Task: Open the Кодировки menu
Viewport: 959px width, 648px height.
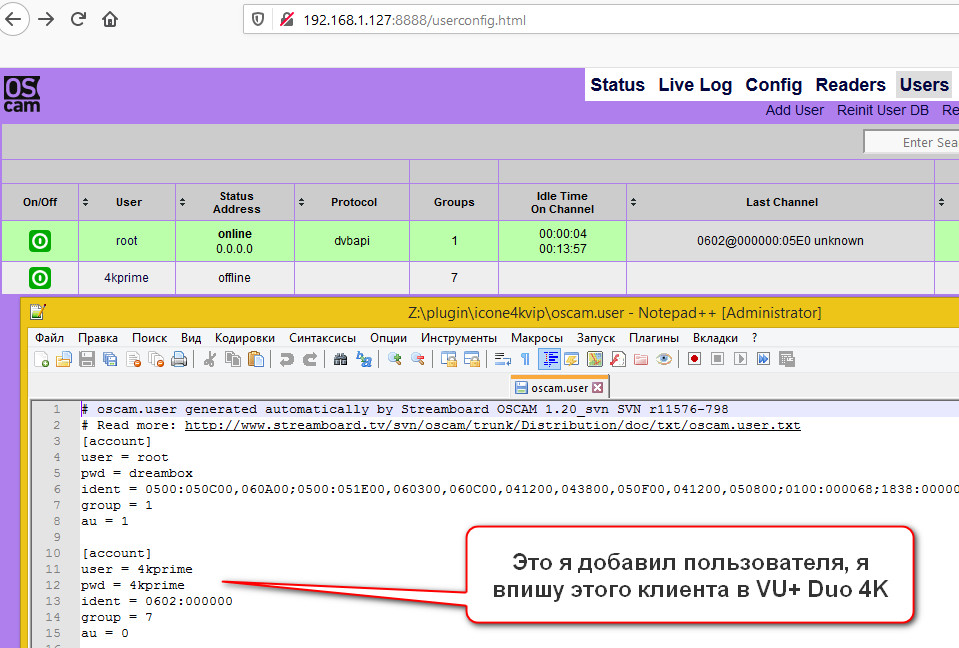Action: coord(245,338)
